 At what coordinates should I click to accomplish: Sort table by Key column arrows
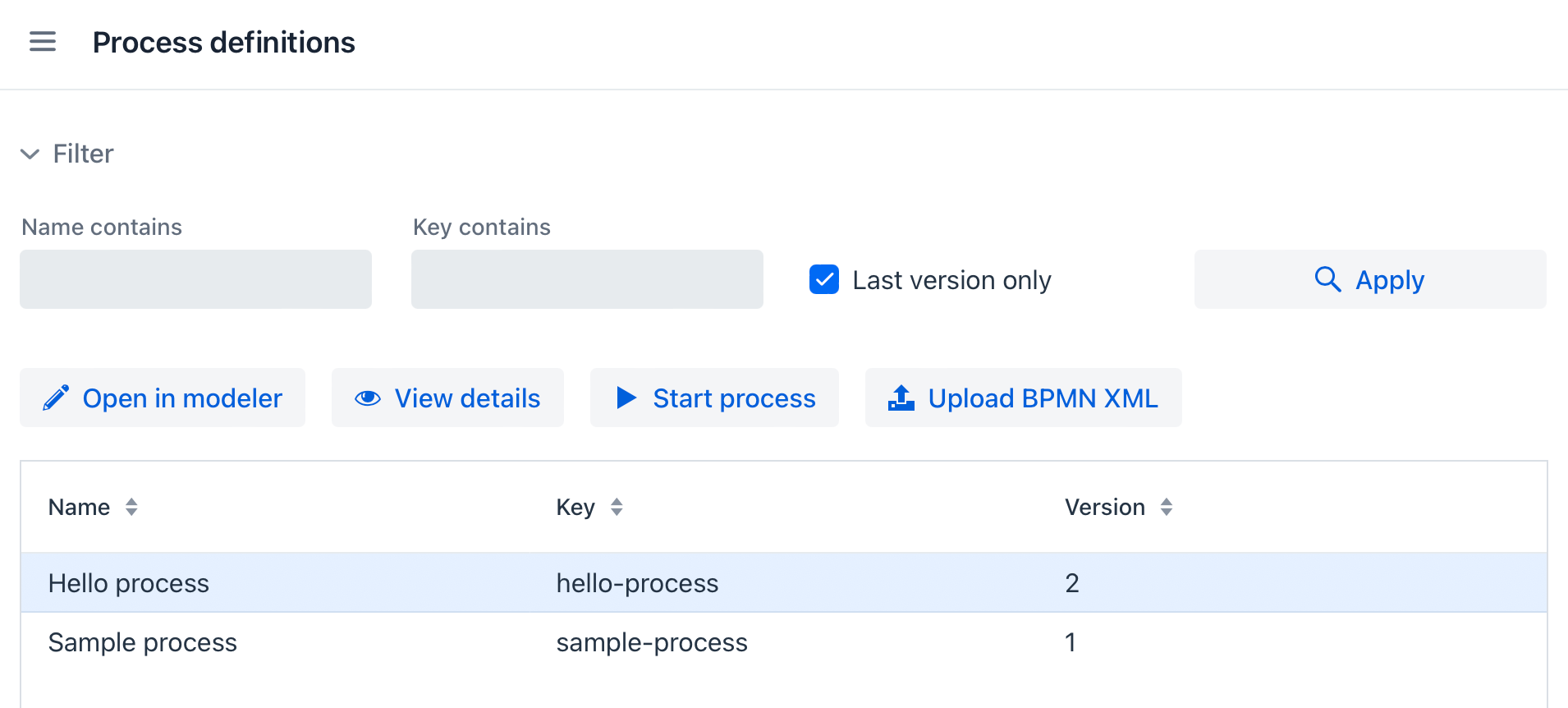pyautogui.click(x=617, y=507)
